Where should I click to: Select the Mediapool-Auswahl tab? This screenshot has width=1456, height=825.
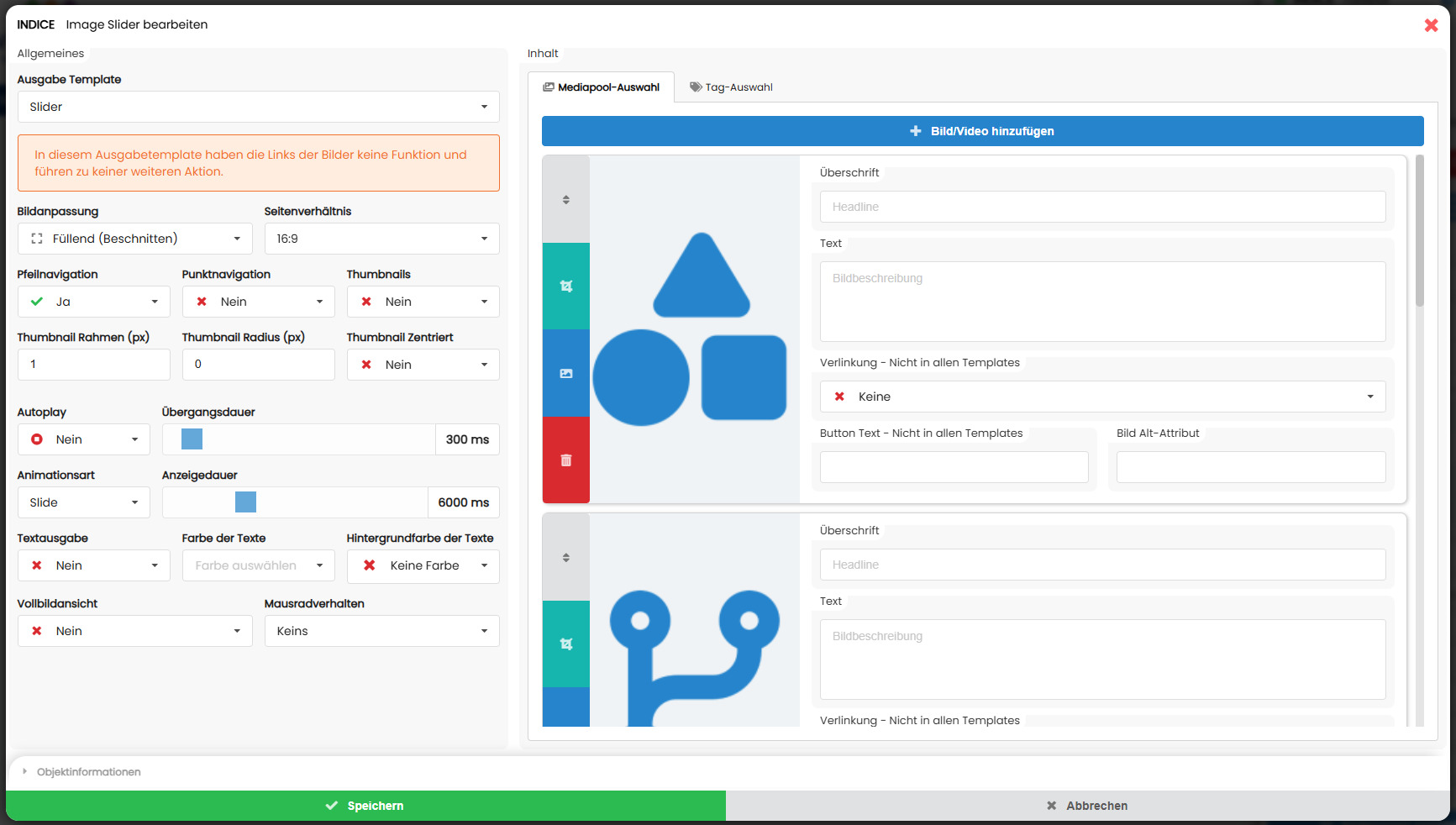[601, 87]
